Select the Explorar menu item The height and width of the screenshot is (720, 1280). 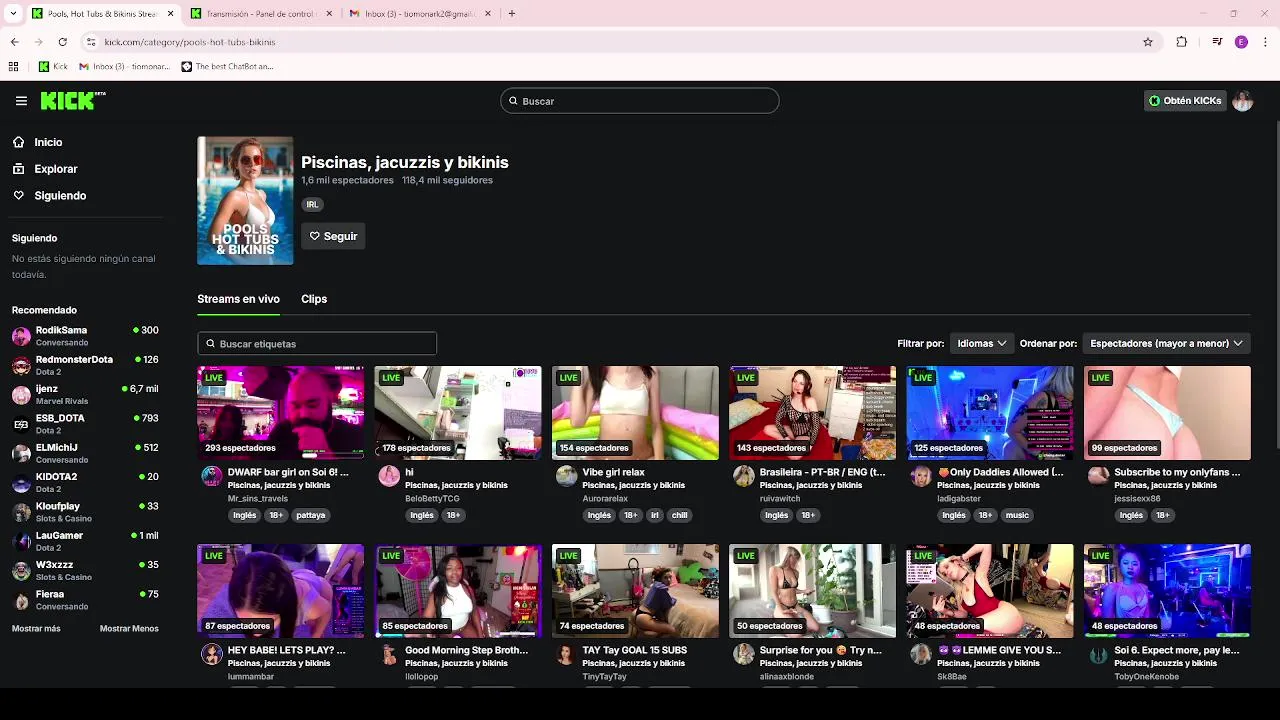pos(56,169)
